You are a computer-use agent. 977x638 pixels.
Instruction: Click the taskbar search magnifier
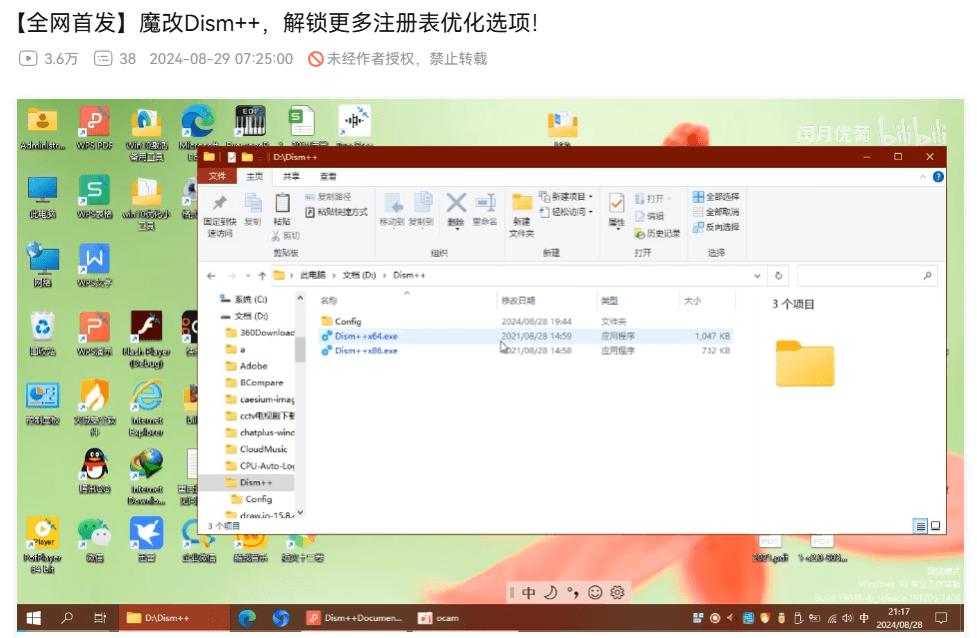67,618
